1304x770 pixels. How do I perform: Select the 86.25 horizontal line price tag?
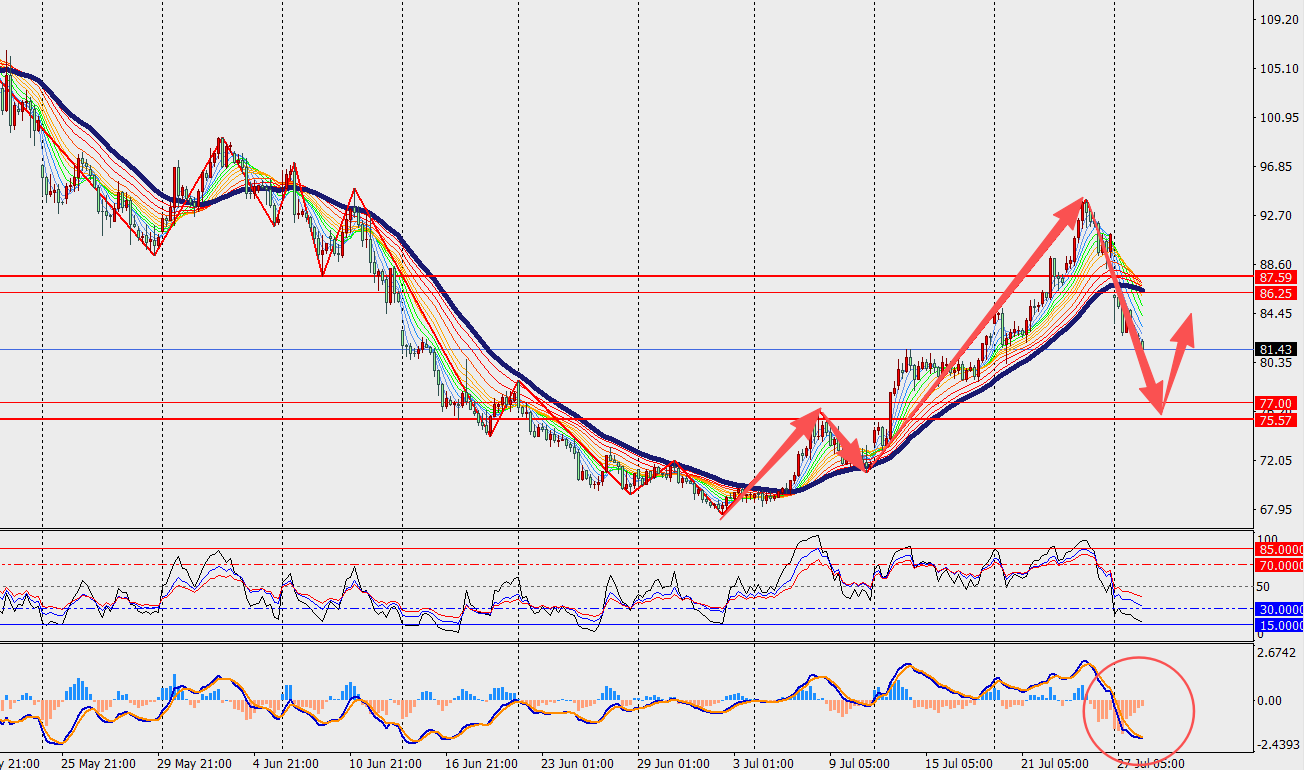pyautogui.click(x=1278, y=294)
